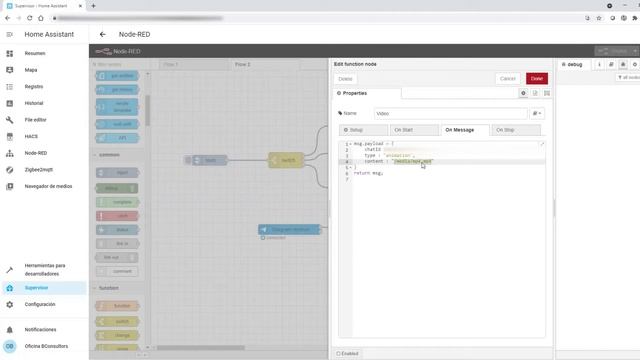Bookmark page with star icon
Screen dimensions: 640x360
599,18
